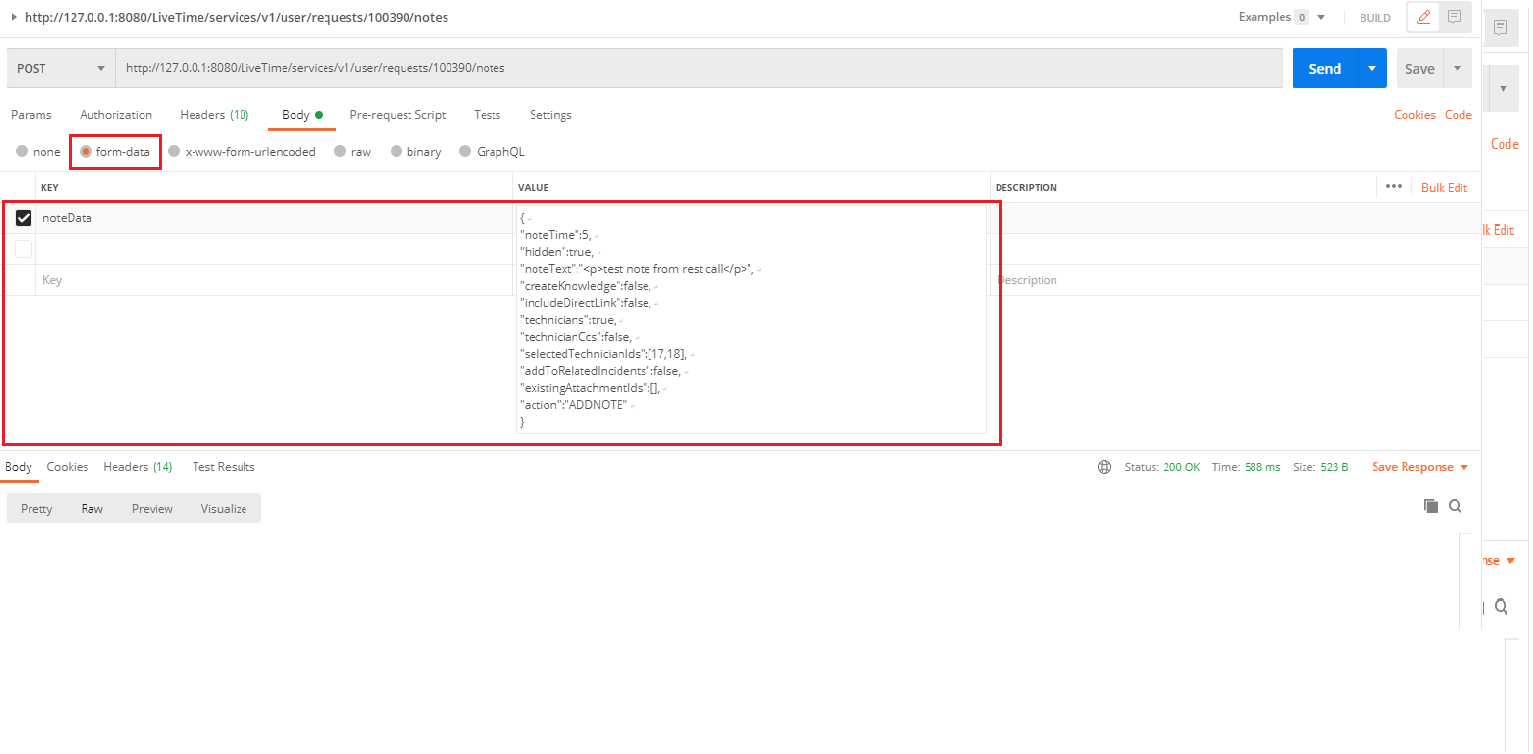The width and height of the screenshot is (1533, 754).
Task: Collapse request title using triangle arrow
Action: pos(14,17)
